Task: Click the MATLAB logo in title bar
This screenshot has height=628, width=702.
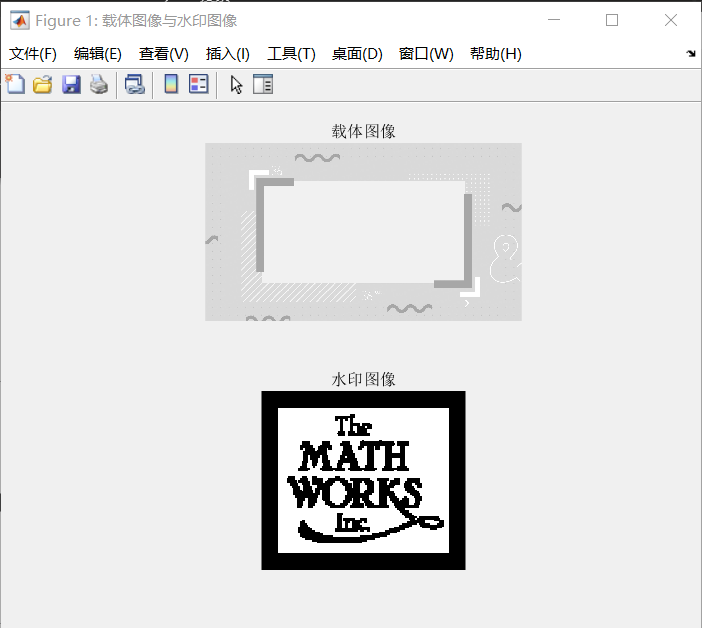Action: [20, 21]
